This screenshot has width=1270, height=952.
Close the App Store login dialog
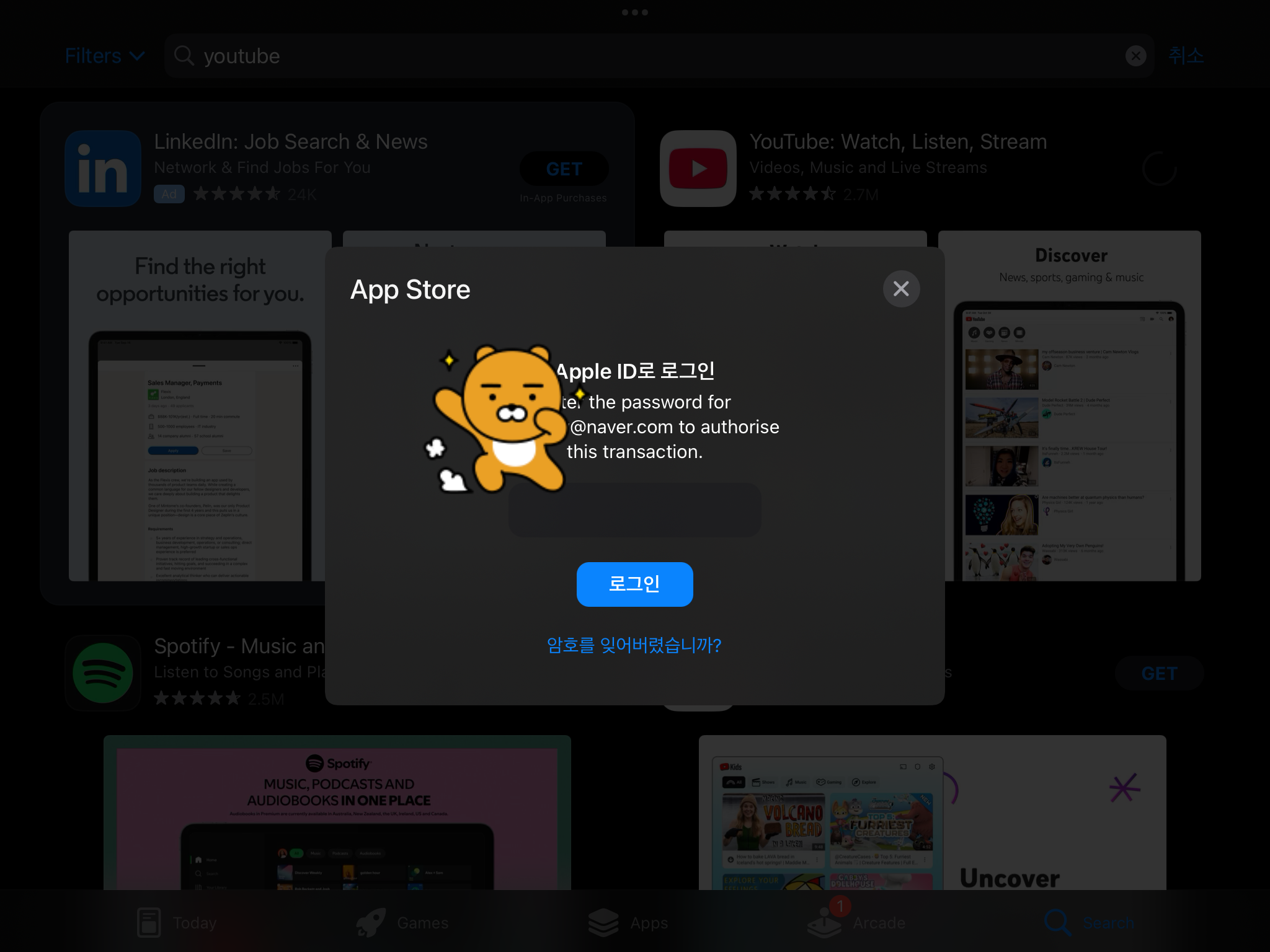[901, 289]
